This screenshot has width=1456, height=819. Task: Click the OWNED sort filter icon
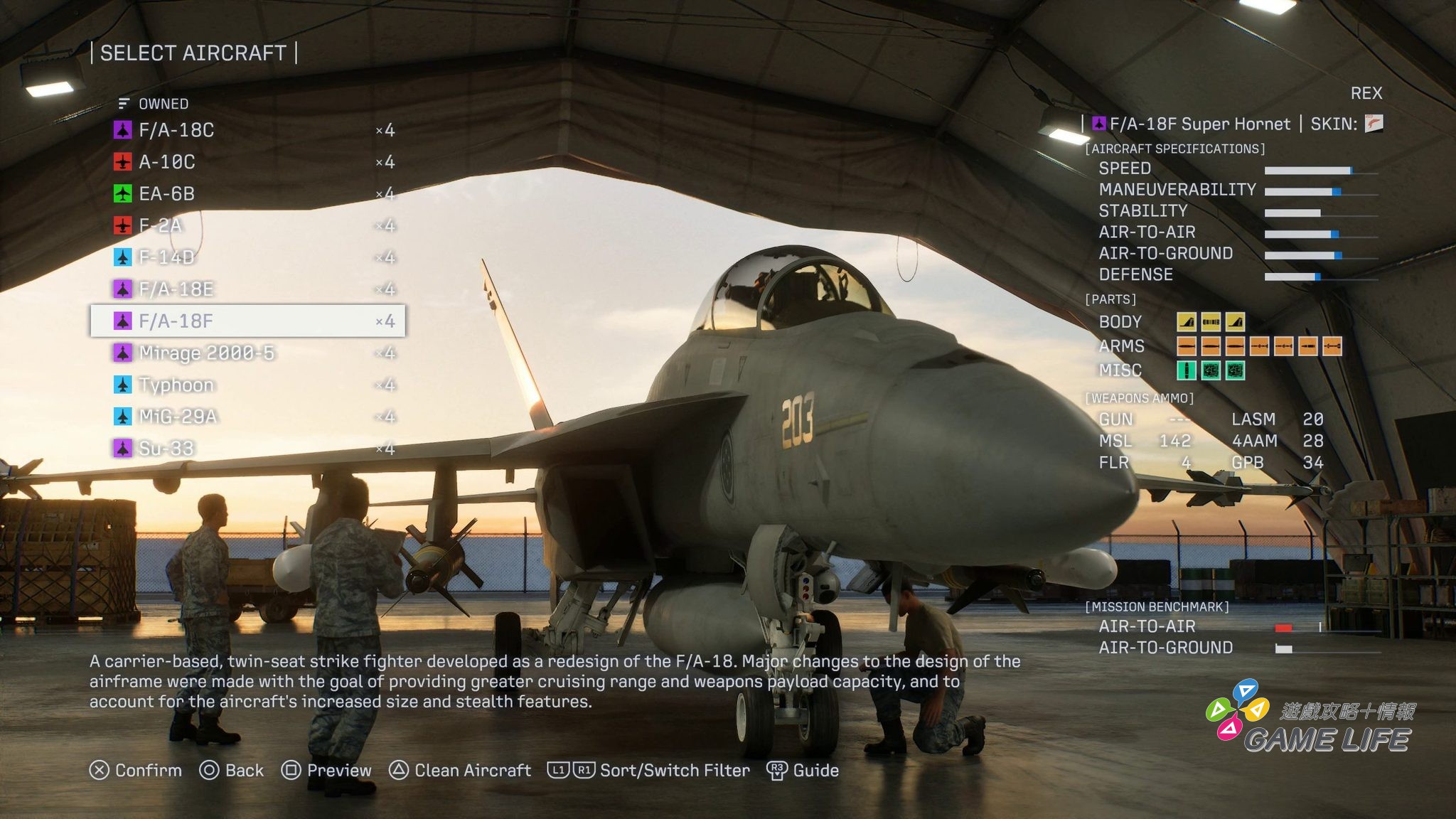pos(124,104)
